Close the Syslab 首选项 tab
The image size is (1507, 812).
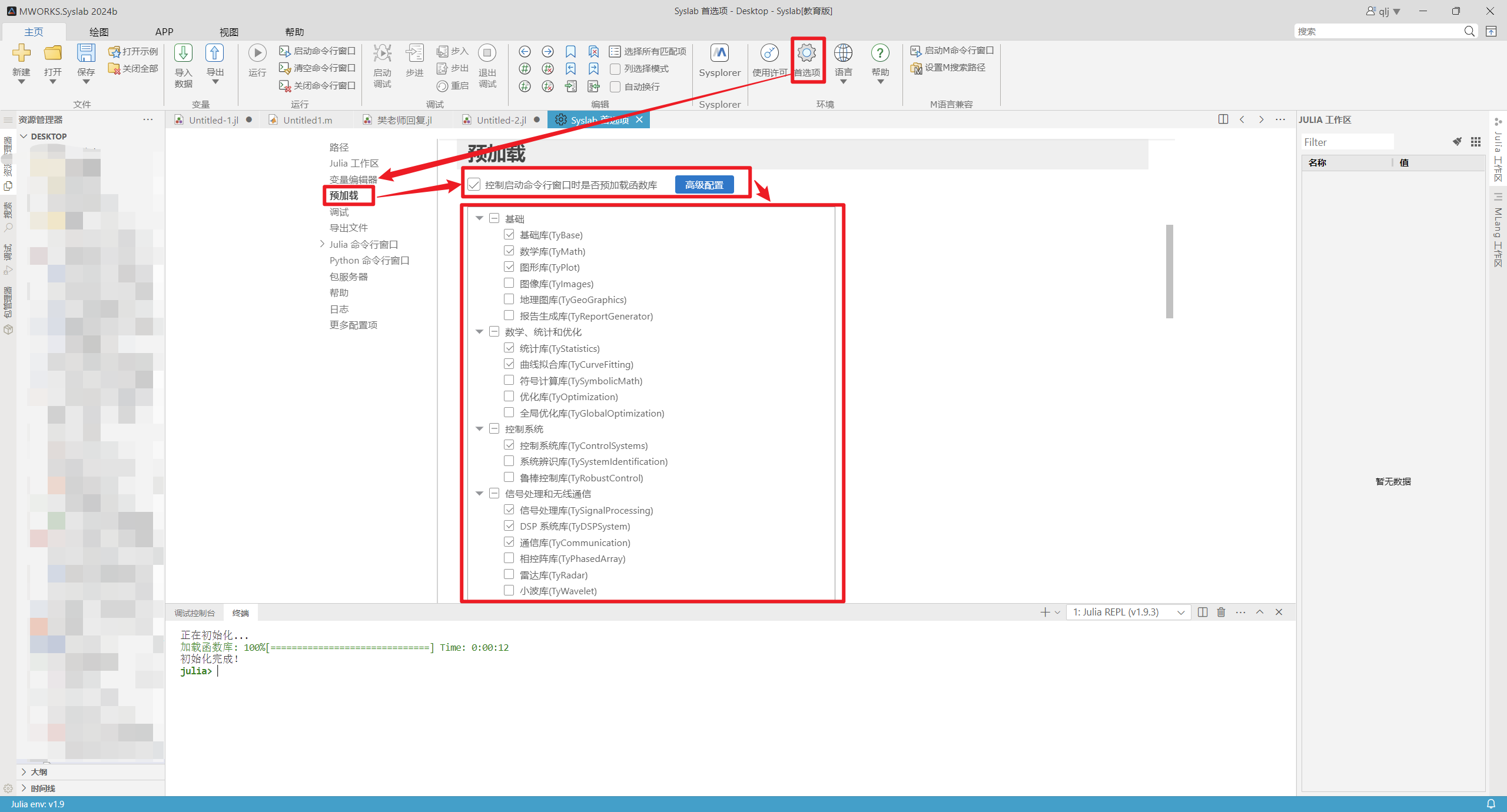click(639, 119)
